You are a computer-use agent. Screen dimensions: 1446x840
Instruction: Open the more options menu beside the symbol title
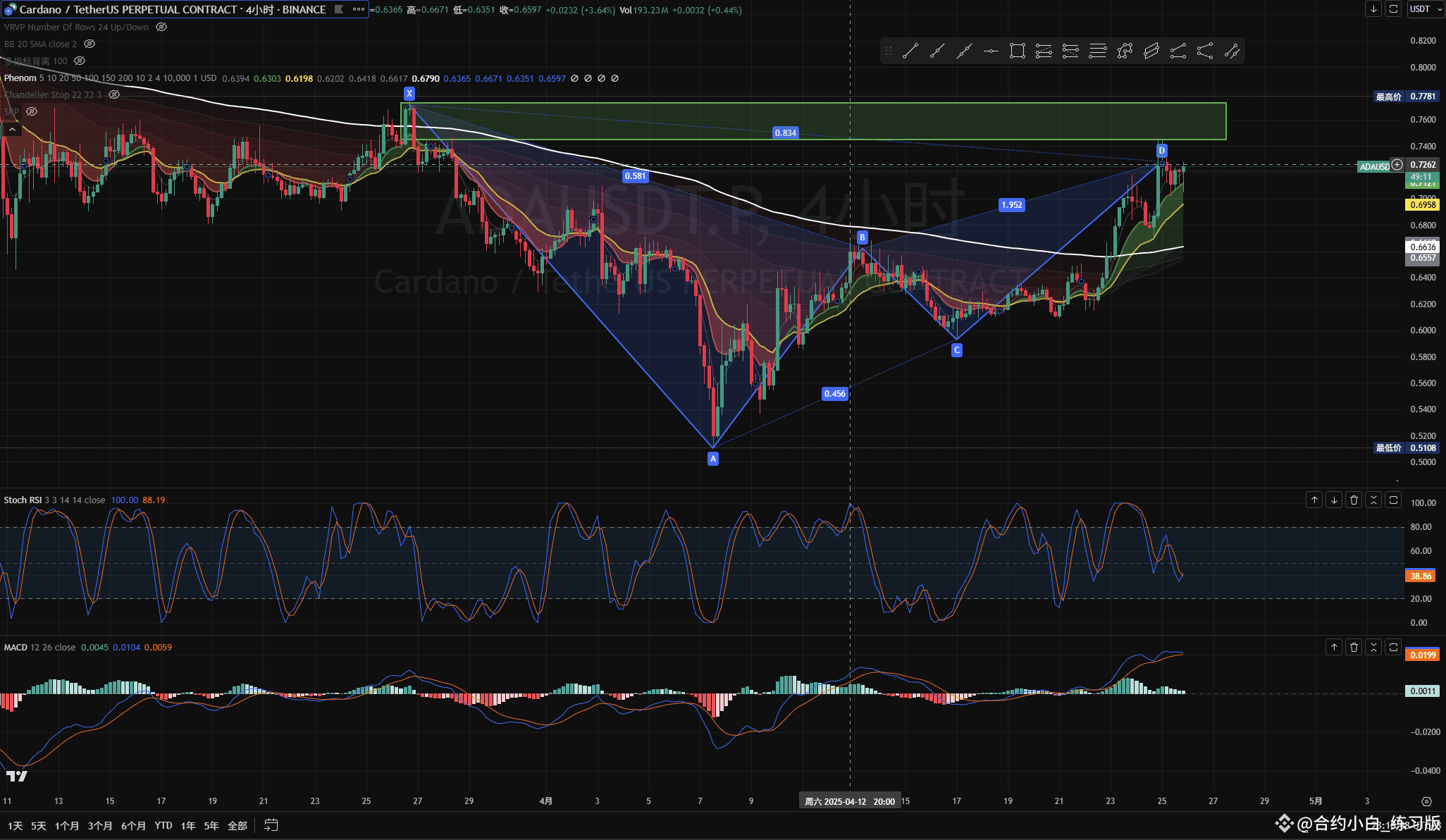[x=359, y=10]
